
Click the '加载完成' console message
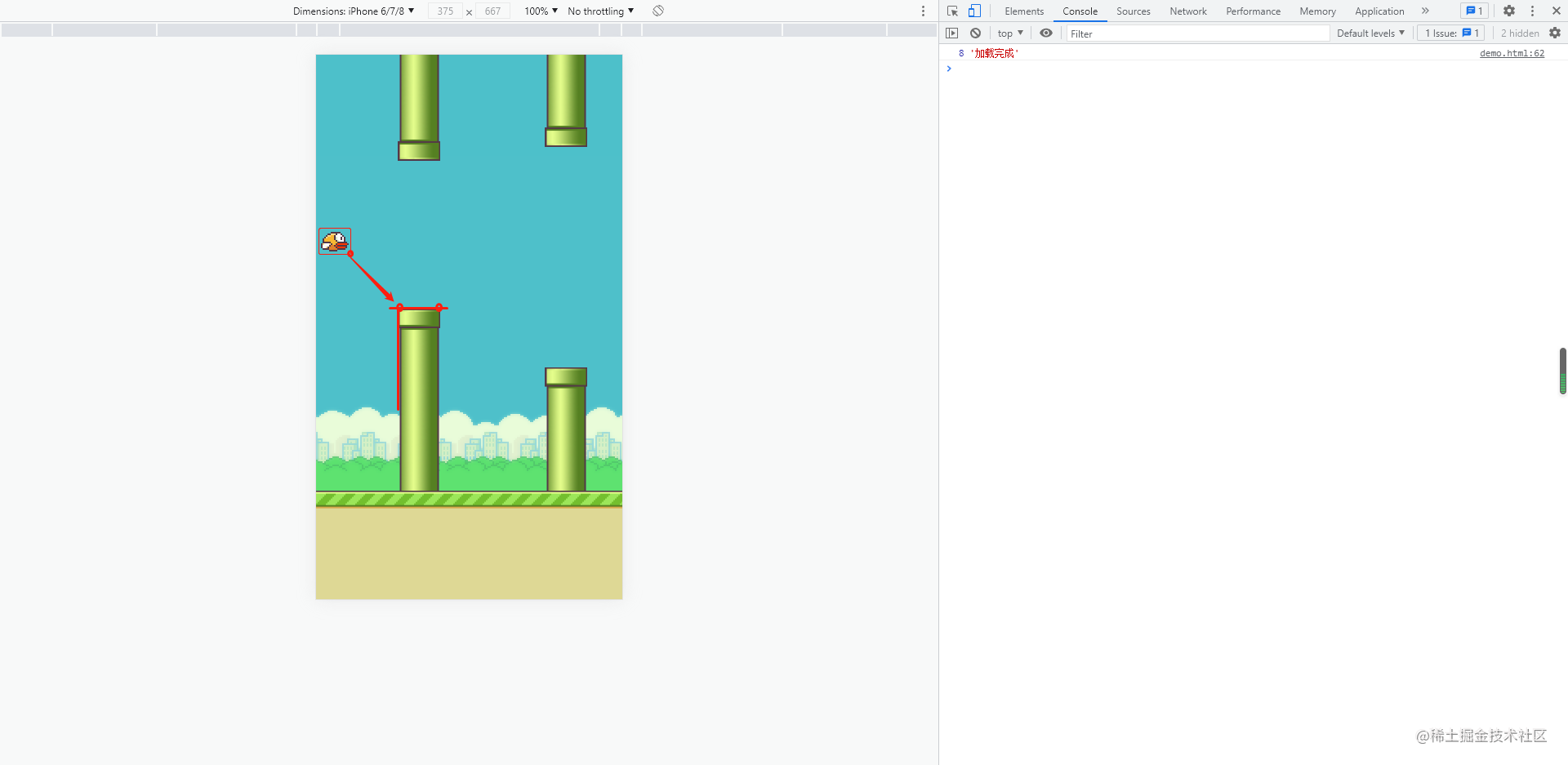point(994,53)
